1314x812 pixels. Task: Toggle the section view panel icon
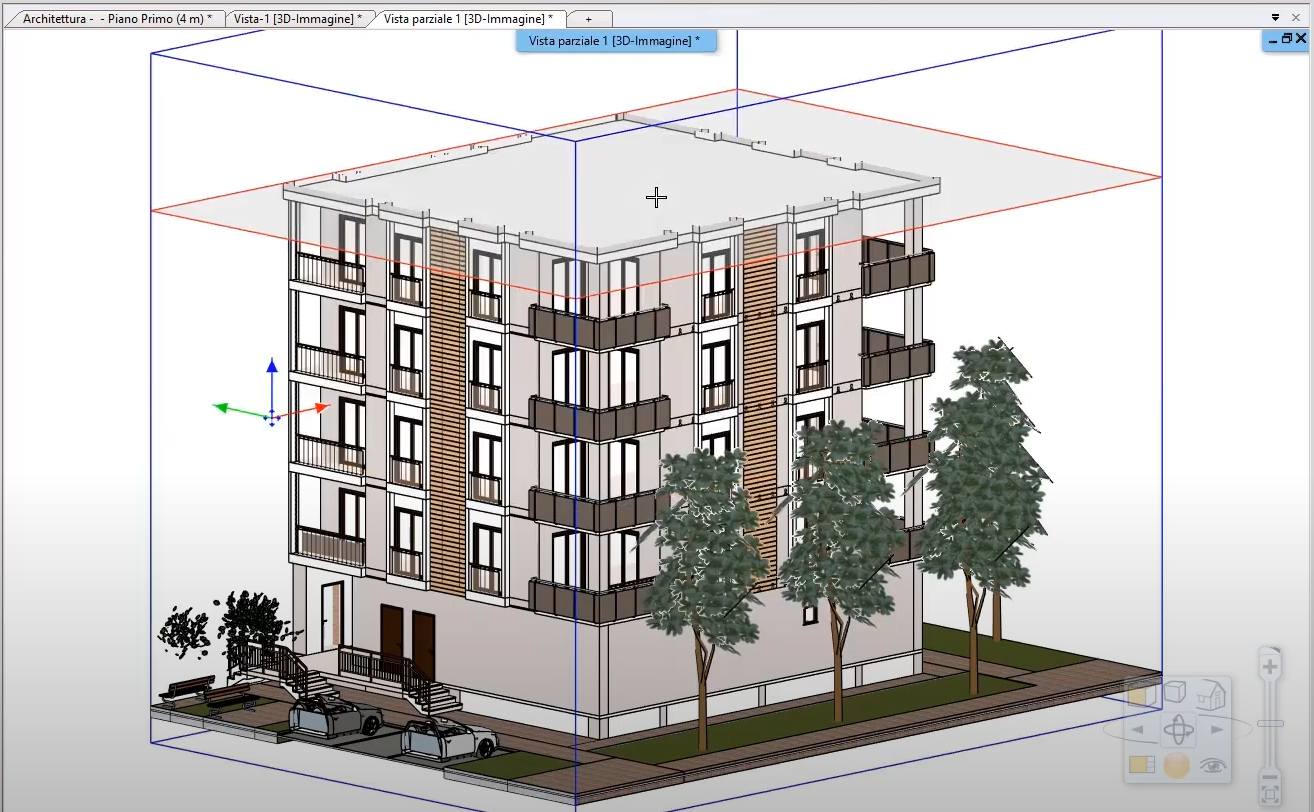[x=1142, y=764]
